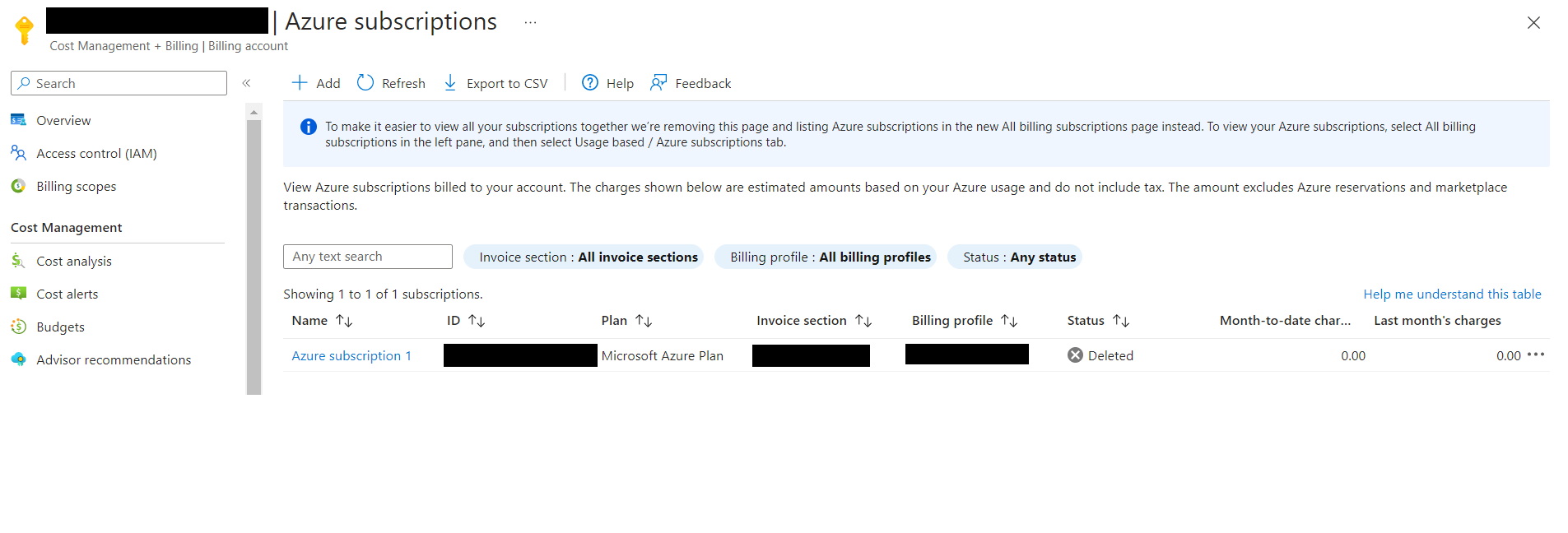Open the Status filter pill
The width and height of the screenshot is (1568, 533).
point(1014,257)
